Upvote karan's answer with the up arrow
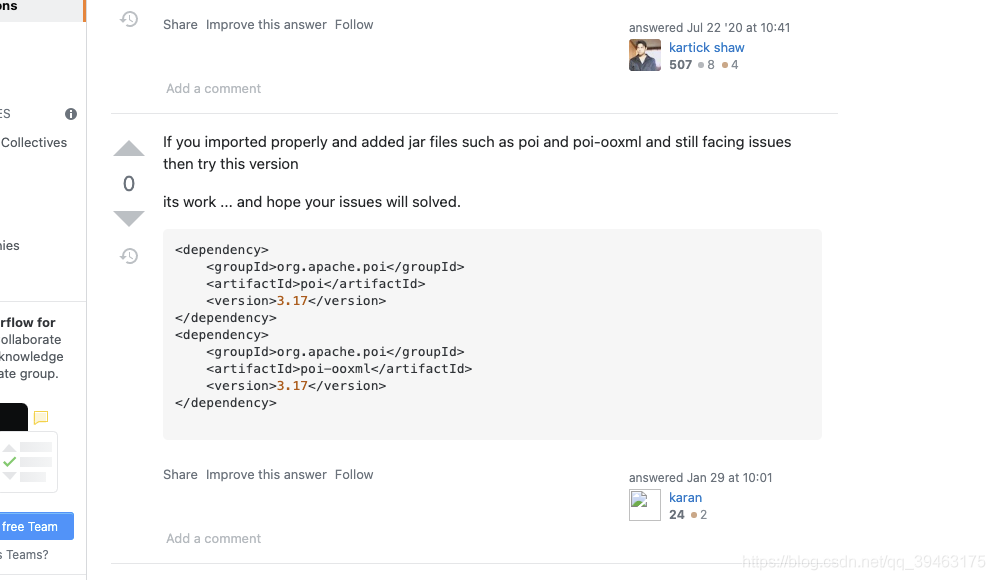Image resolution: width=995 pixels, height=580 pixels. coord(129,148)
